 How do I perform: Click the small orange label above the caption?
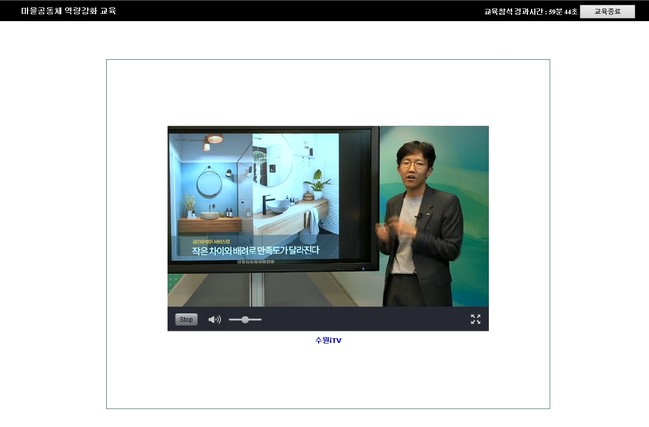[x=211, y=241]
